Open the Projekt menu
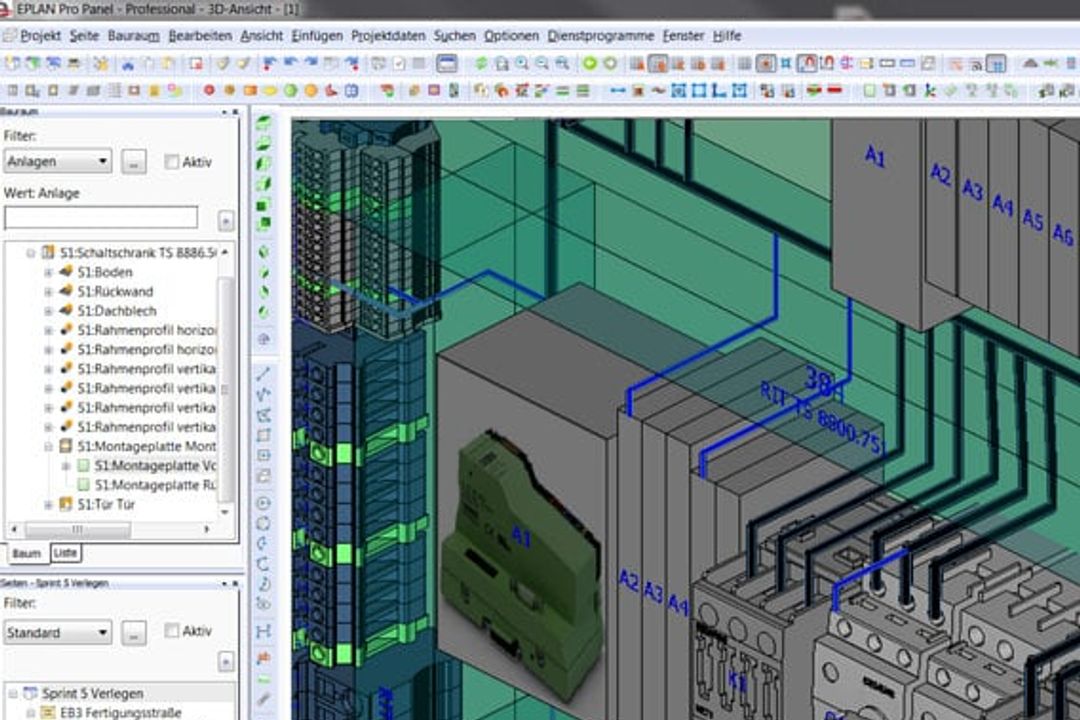This screenshot has height=720, width=1080. pyautogui.click(x=40, y=35)
